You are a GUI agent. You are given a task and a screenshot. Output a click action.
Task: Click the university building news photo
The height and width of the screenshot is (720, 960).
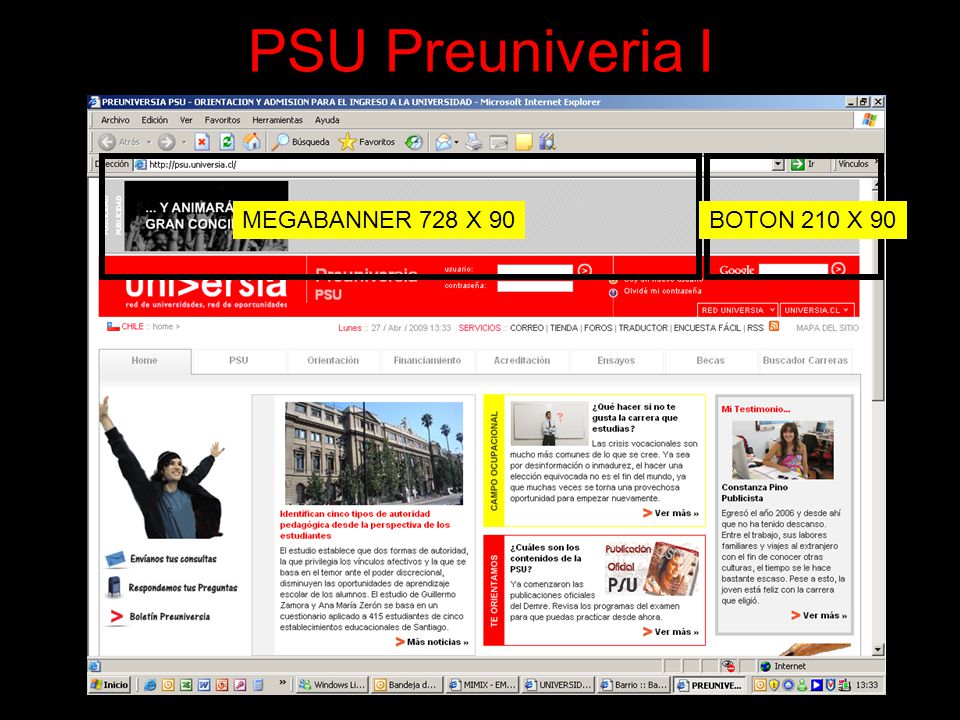click(374, 453)
